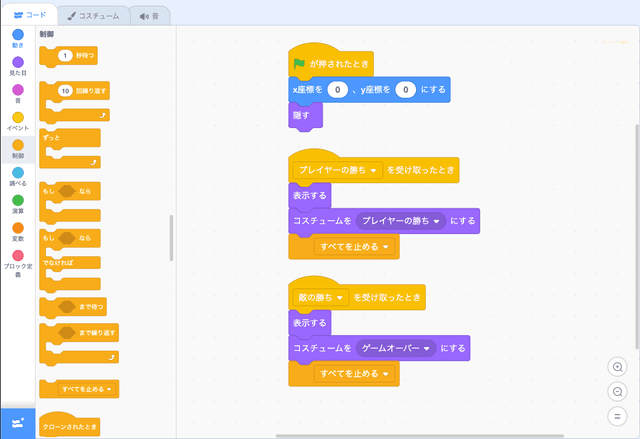Click the zoom out magnifier icon

[x=617, y=392]
